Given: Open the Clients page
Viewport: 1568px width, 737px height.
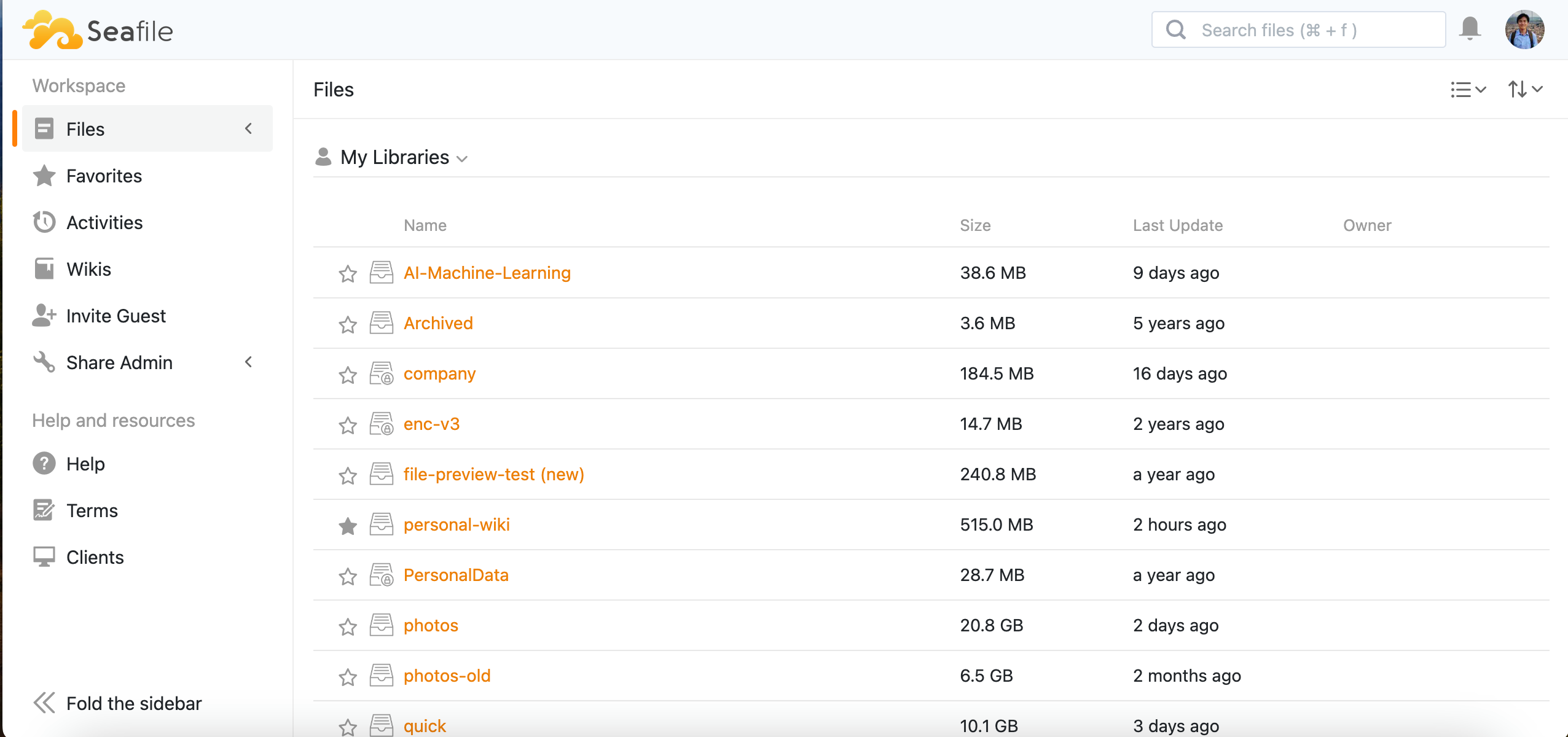Looking at the screenshot, I should click(95, 557).
